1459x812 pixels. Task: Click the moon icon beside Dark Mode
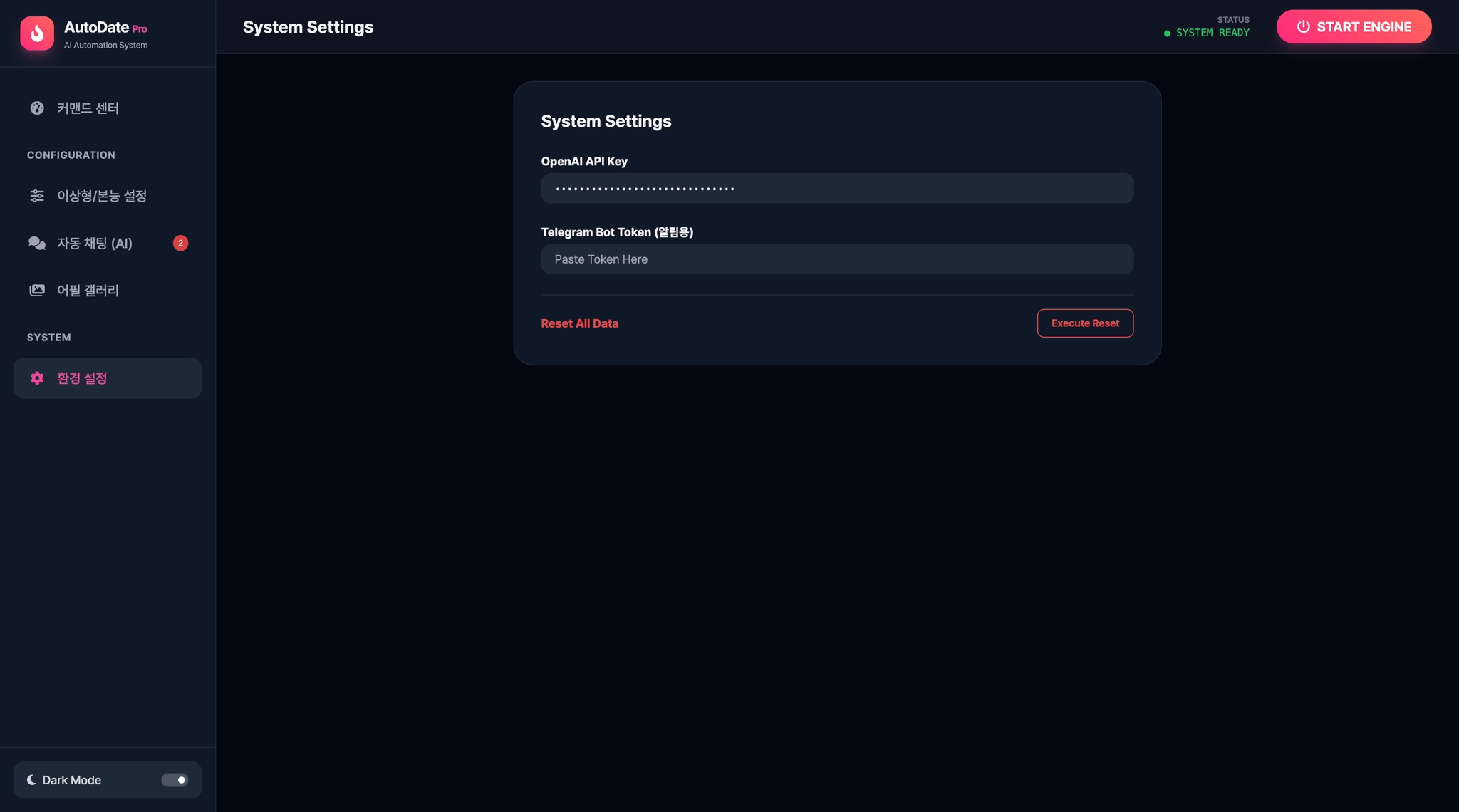31,780
